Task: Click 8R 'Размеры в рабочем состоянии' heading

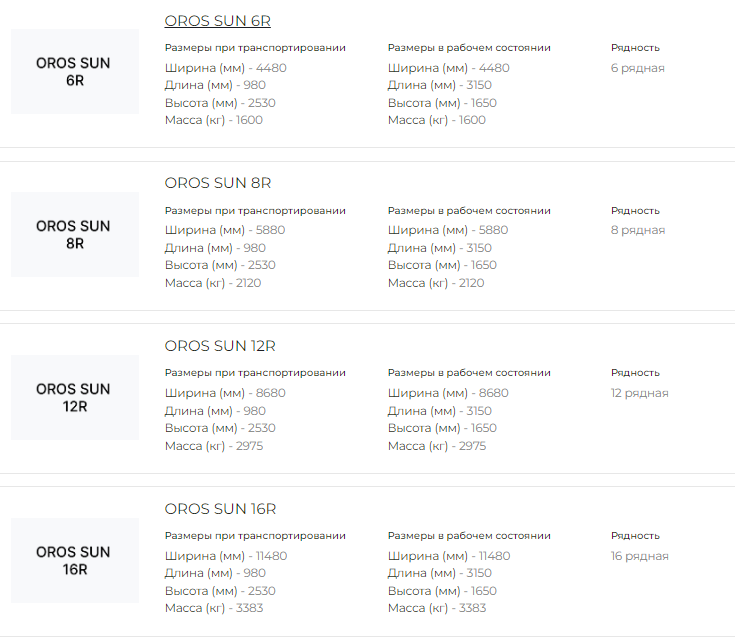Action: 469,210
